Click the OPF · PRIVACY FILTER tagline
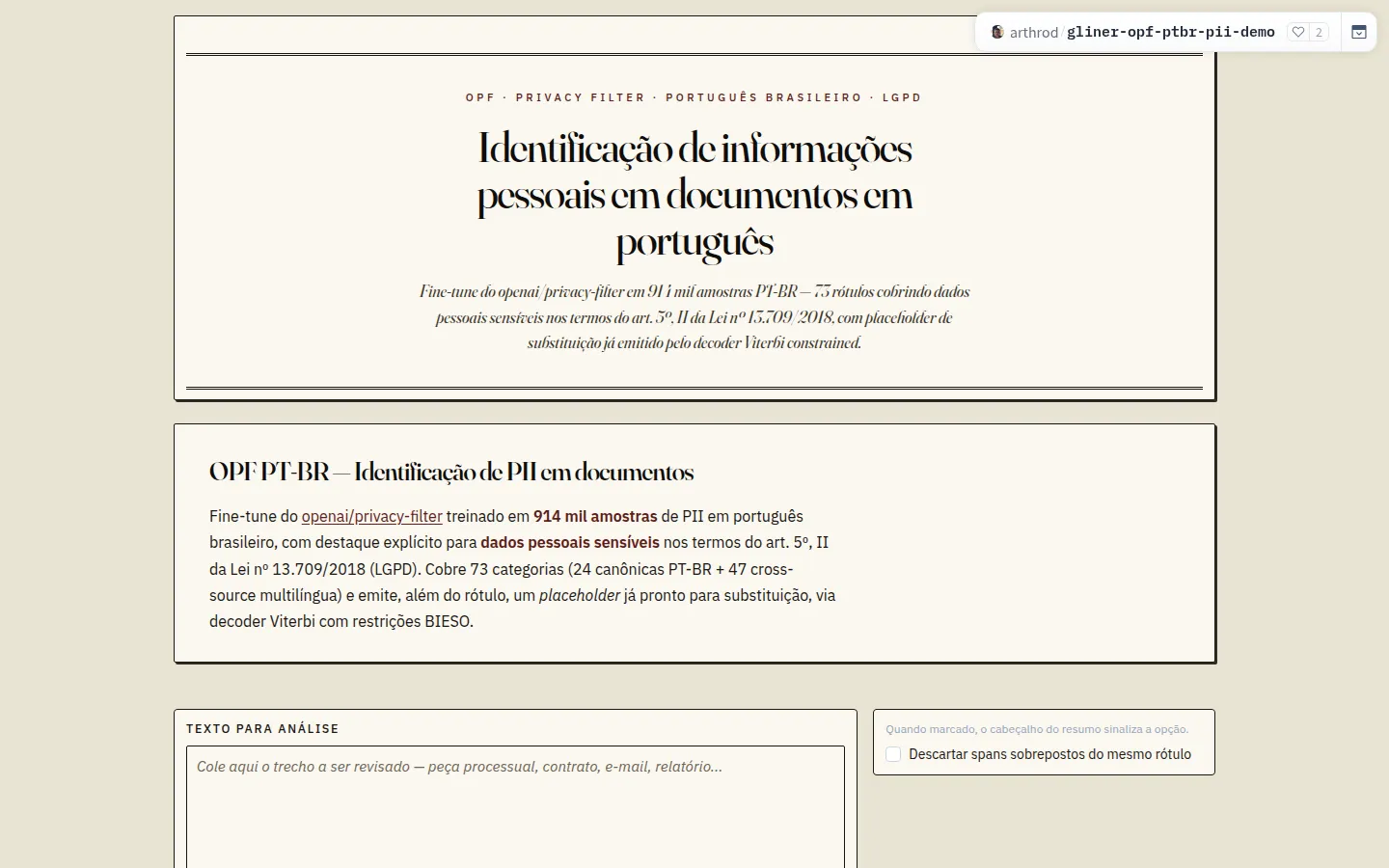Screen dimensions: 1389x868 (694, 97)
